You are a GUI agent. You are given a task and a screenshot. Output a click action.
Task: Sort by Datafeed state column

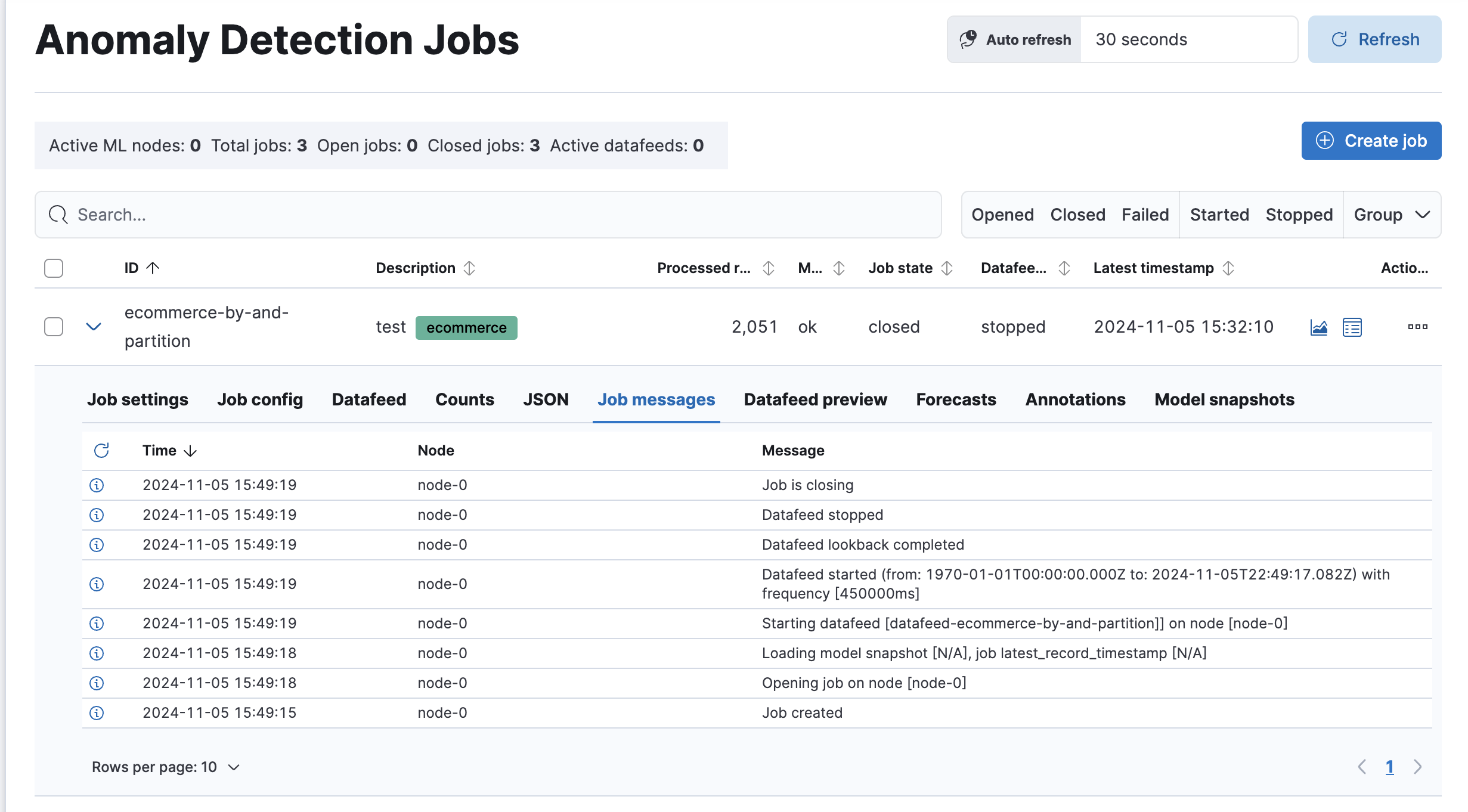[x=1026, y=268]
